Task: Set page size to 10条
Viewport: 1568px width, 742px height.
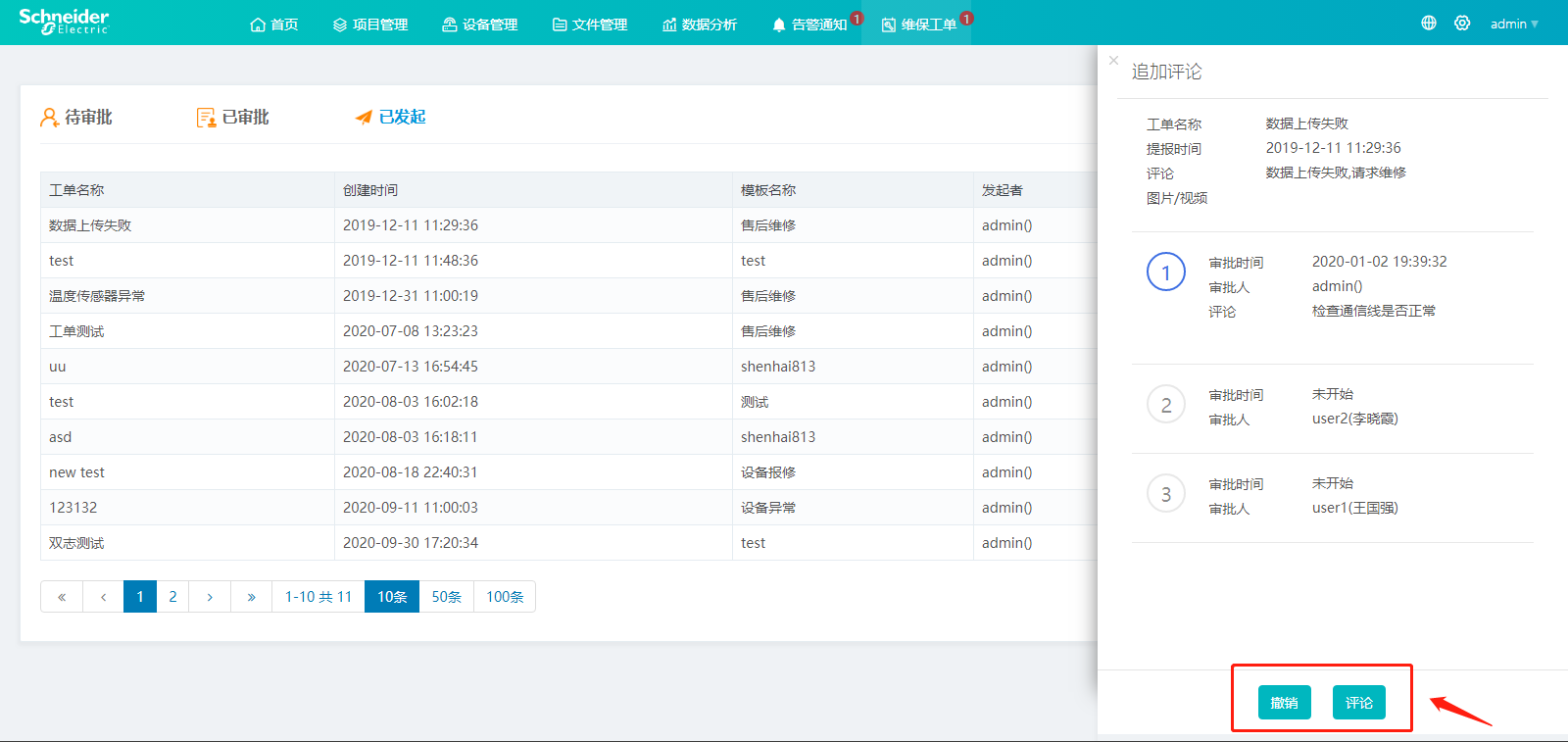Action: pyautogui.click(x=392, y=596)
